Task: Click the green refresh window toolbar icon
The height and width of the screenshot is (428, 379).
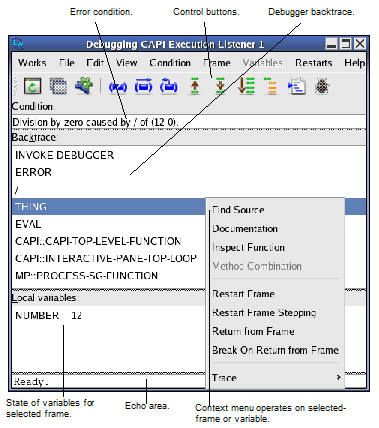Action: [32, 86]
